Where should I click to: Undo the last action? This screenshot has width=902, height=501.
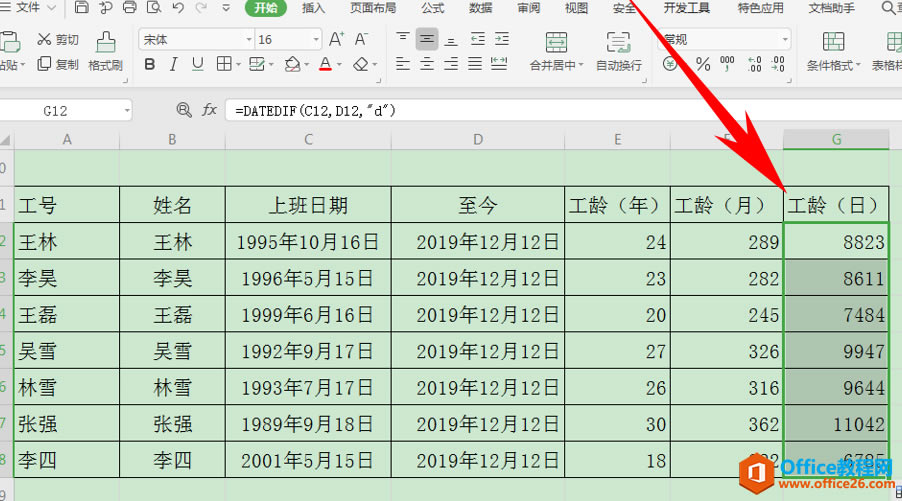[x=178, y=7]
